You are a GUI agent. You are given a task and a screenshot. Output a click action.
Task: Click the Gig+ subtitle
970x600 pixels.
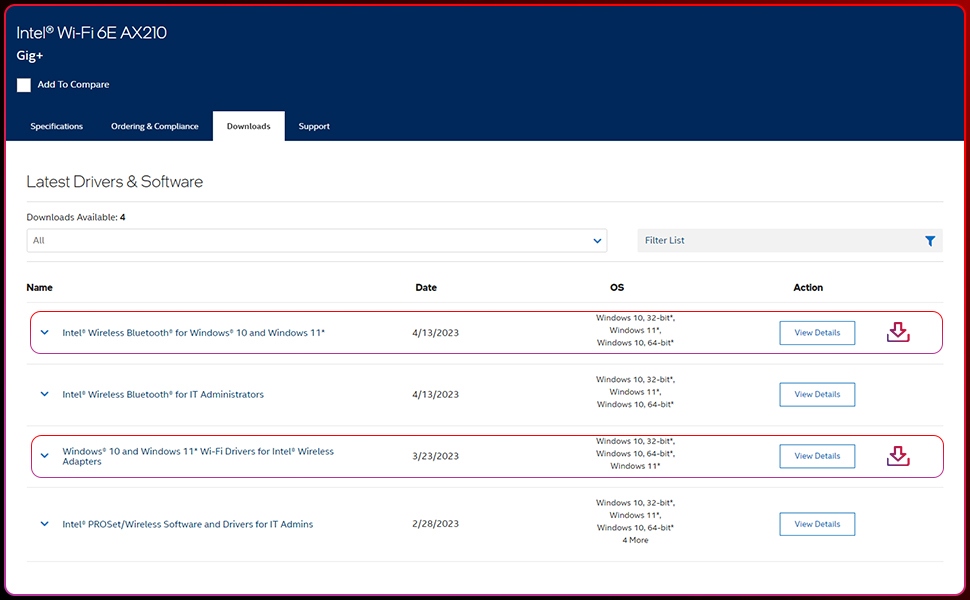(30, 56)
